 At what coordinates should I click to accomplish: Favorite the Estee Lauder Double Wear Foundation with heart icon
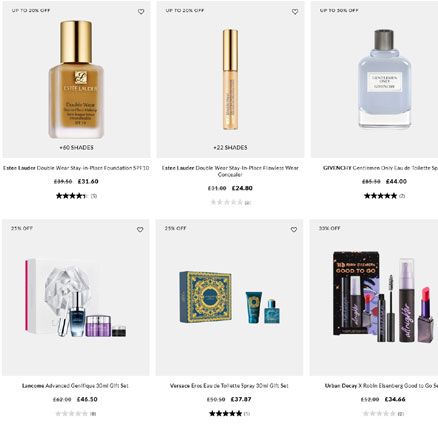pyautogui.click(x=141, y=12)
